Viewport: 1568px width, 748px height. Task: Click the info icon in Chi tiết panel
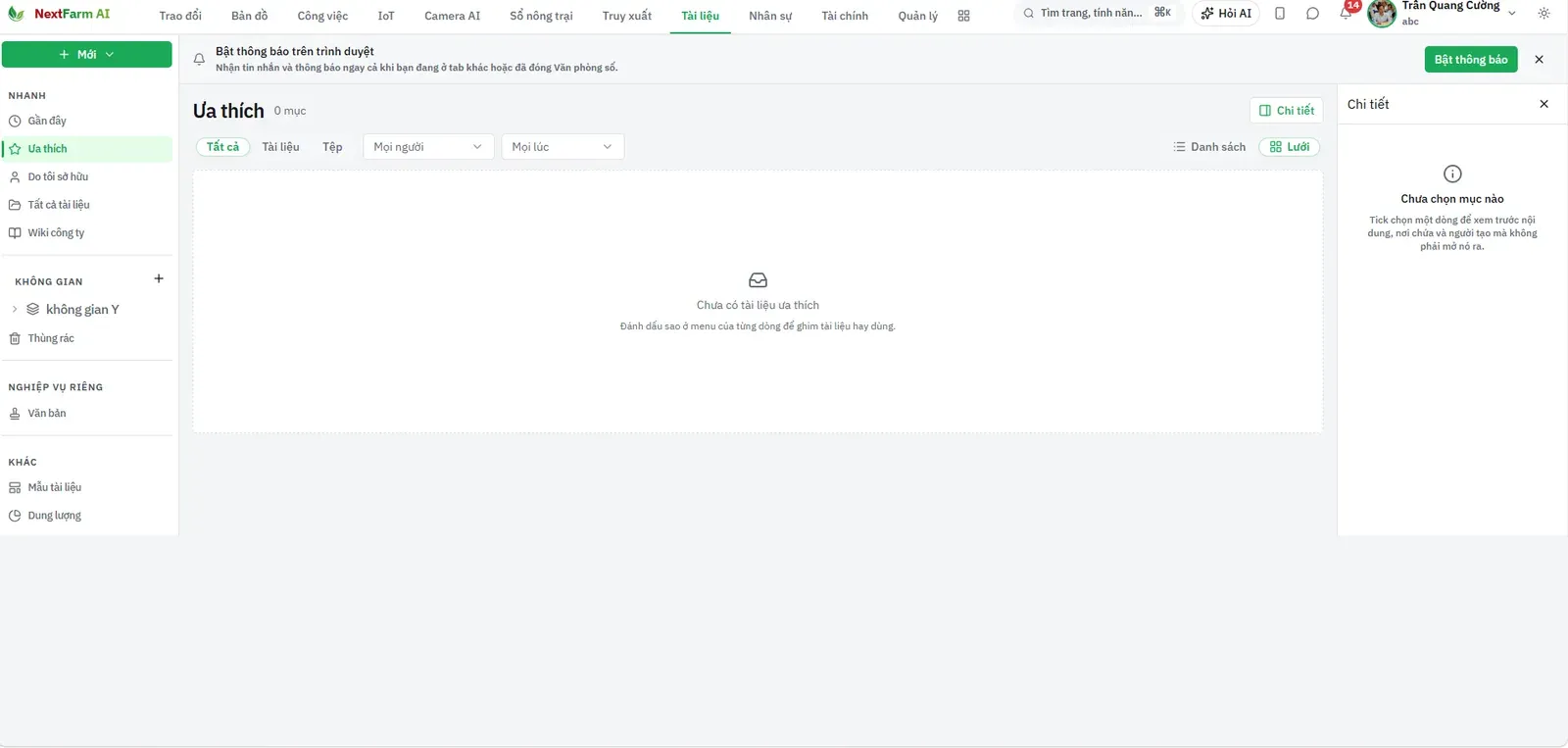click(1452, 174)
